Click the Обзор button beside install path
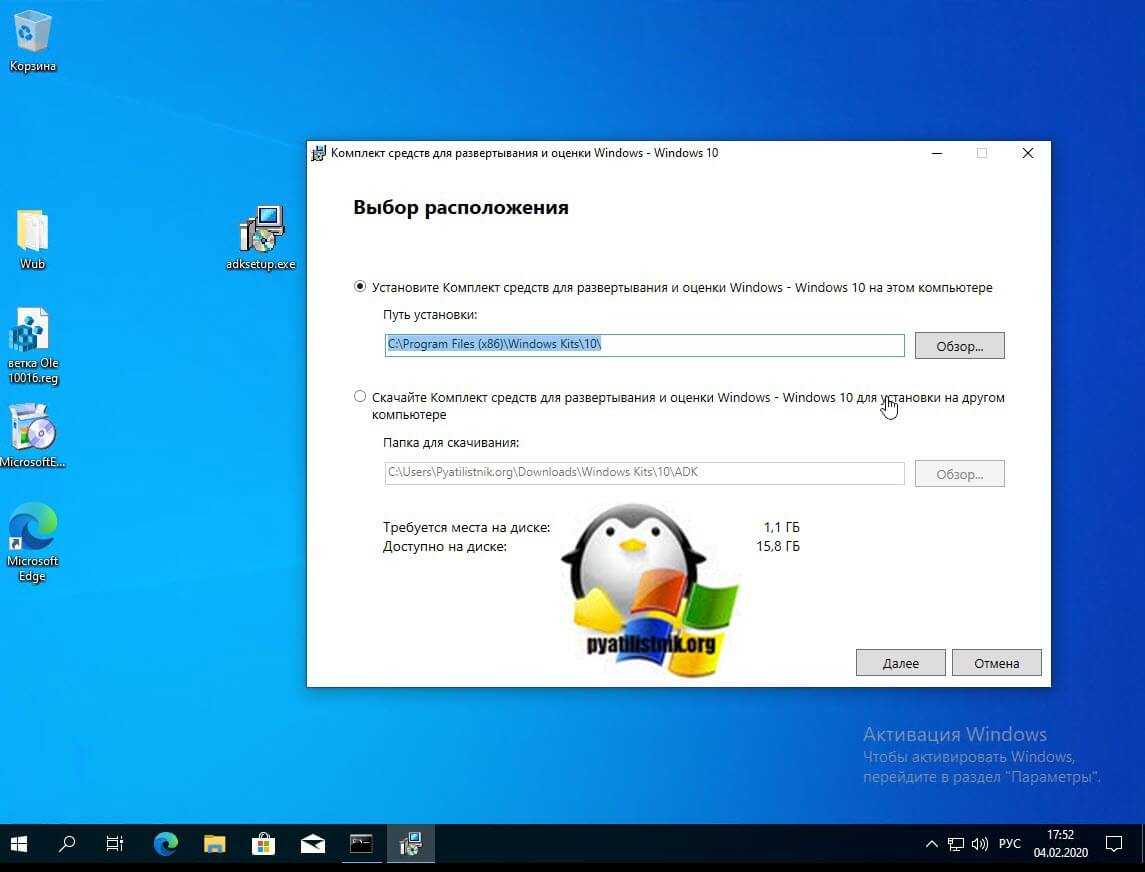 pos(959,346)
